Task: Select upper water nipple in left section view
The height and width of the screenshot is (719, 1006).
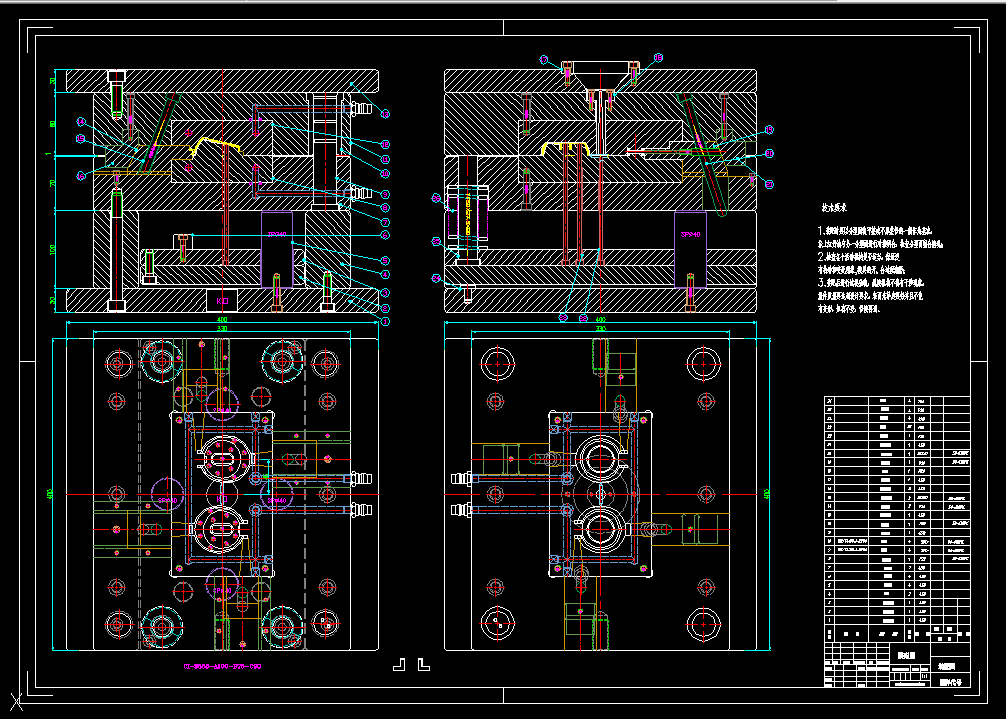Action: pyautogui.click(x=361, y=108)
